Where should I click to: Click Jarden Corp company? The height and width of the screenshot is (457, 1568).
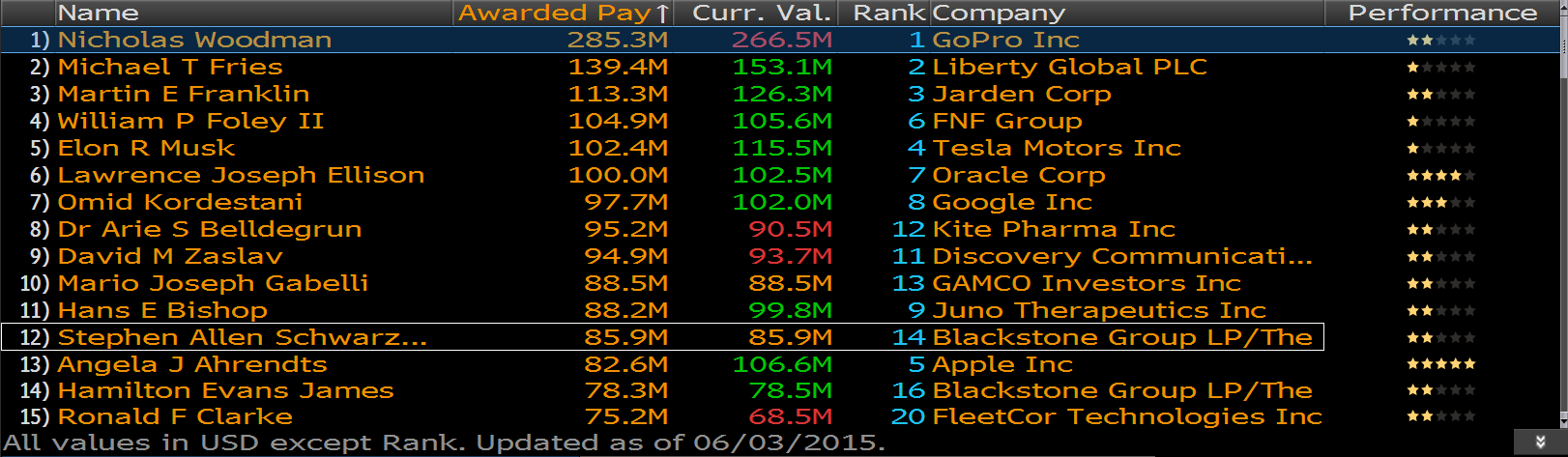coord(1022,94)
